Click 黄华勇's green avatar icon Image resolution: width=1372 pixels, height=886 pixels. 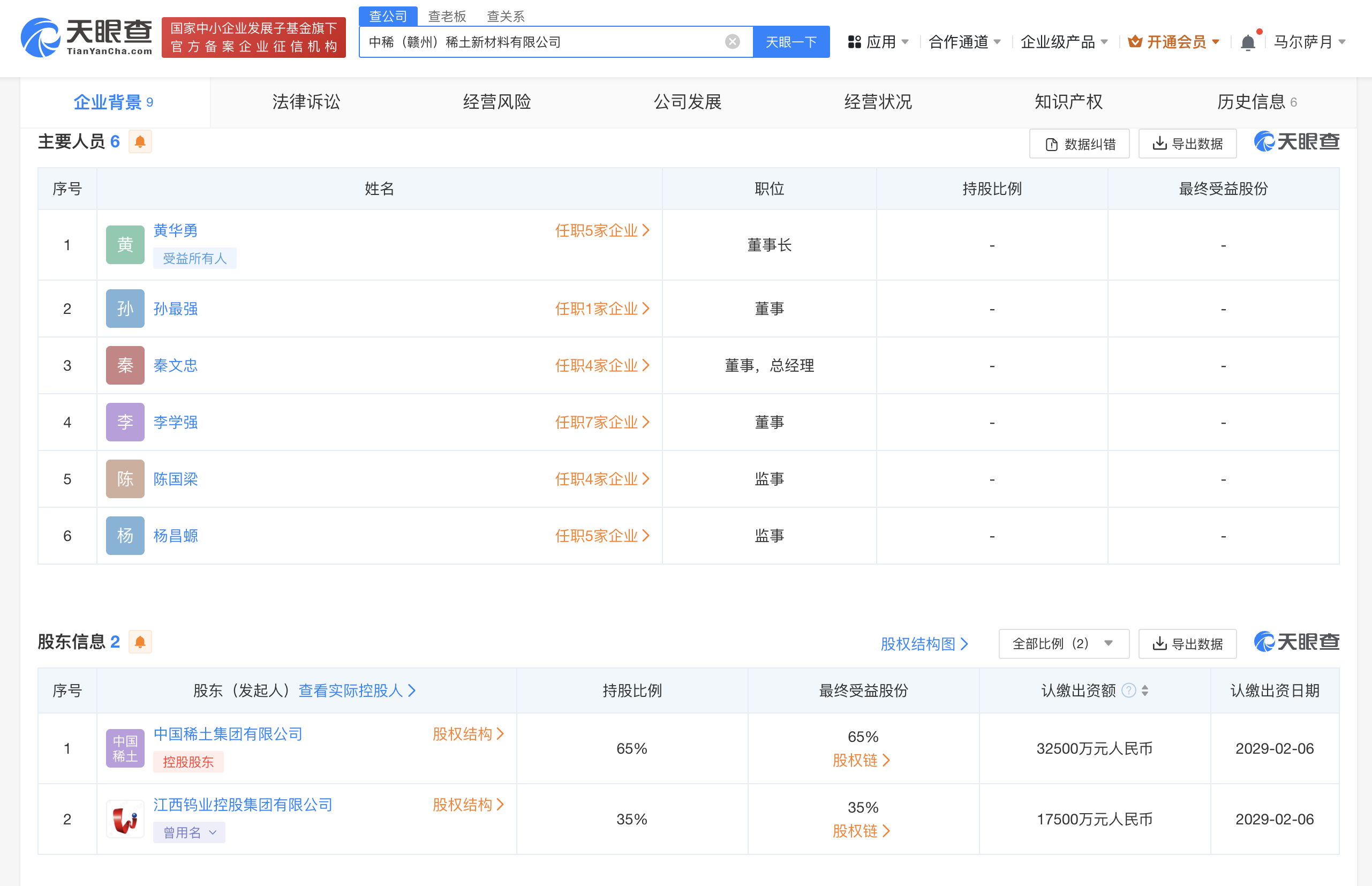pyautogui.click(x=125, y=244)
